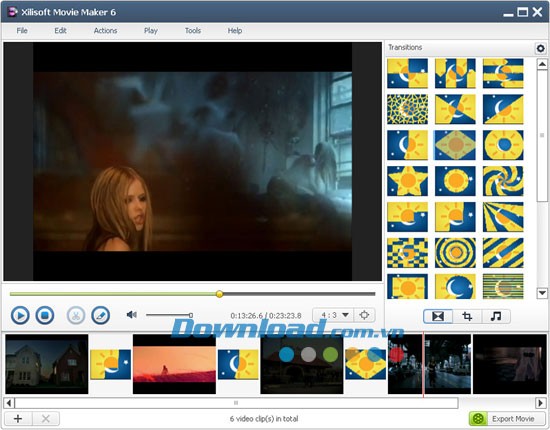Select the spiral swirl transition
The height and width of the screenshot is (430, 550).
pos(503,181)
